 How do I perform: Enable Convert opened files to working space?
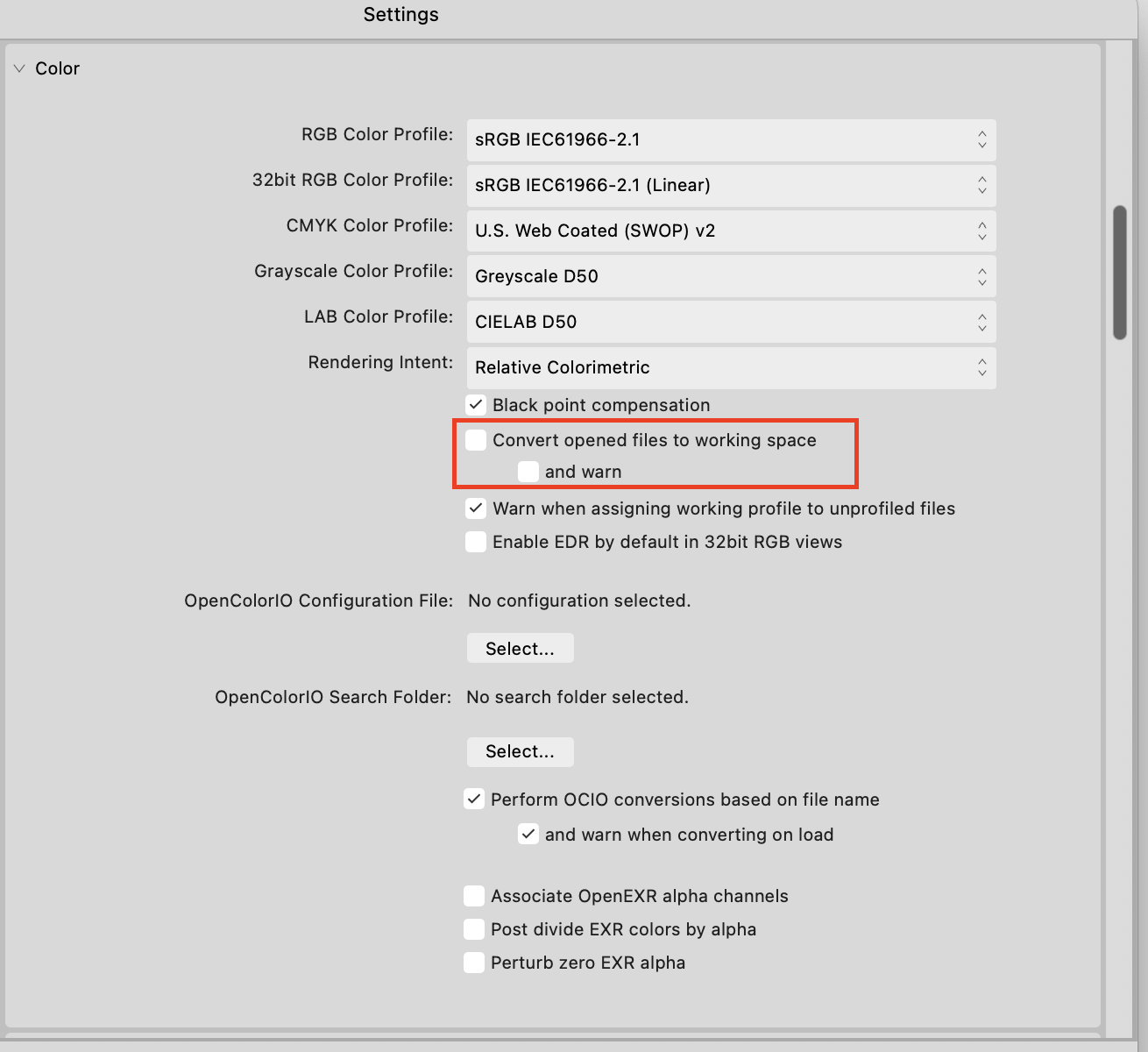pos(475,440)
